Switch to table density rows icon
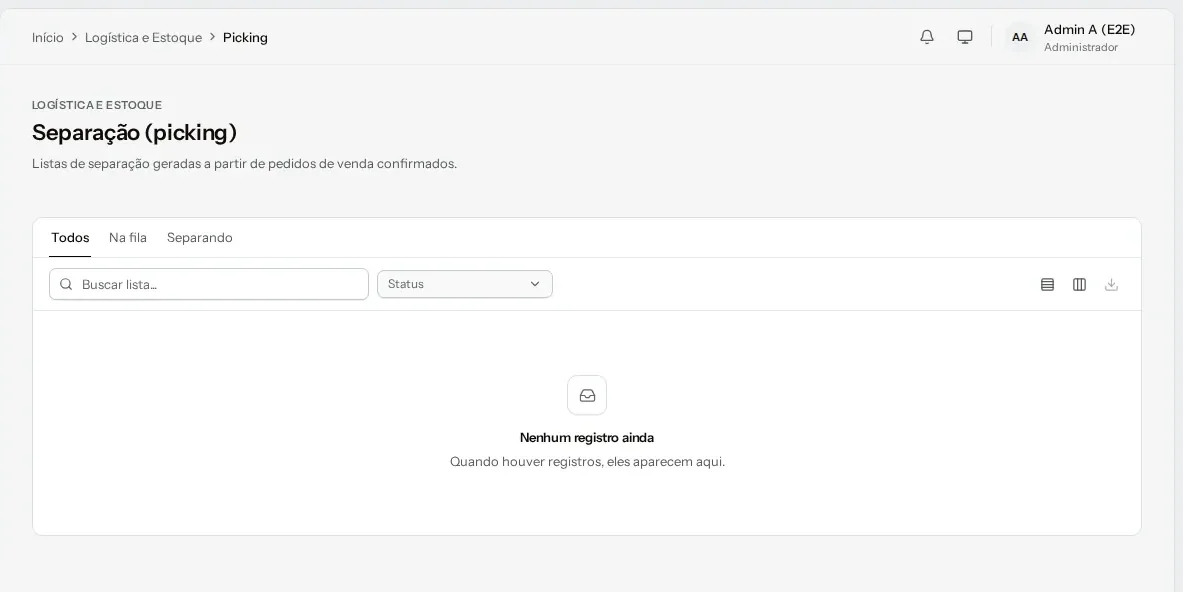Image resolution: width=1183 pixels, height=592 pixels. [1047, 284]
